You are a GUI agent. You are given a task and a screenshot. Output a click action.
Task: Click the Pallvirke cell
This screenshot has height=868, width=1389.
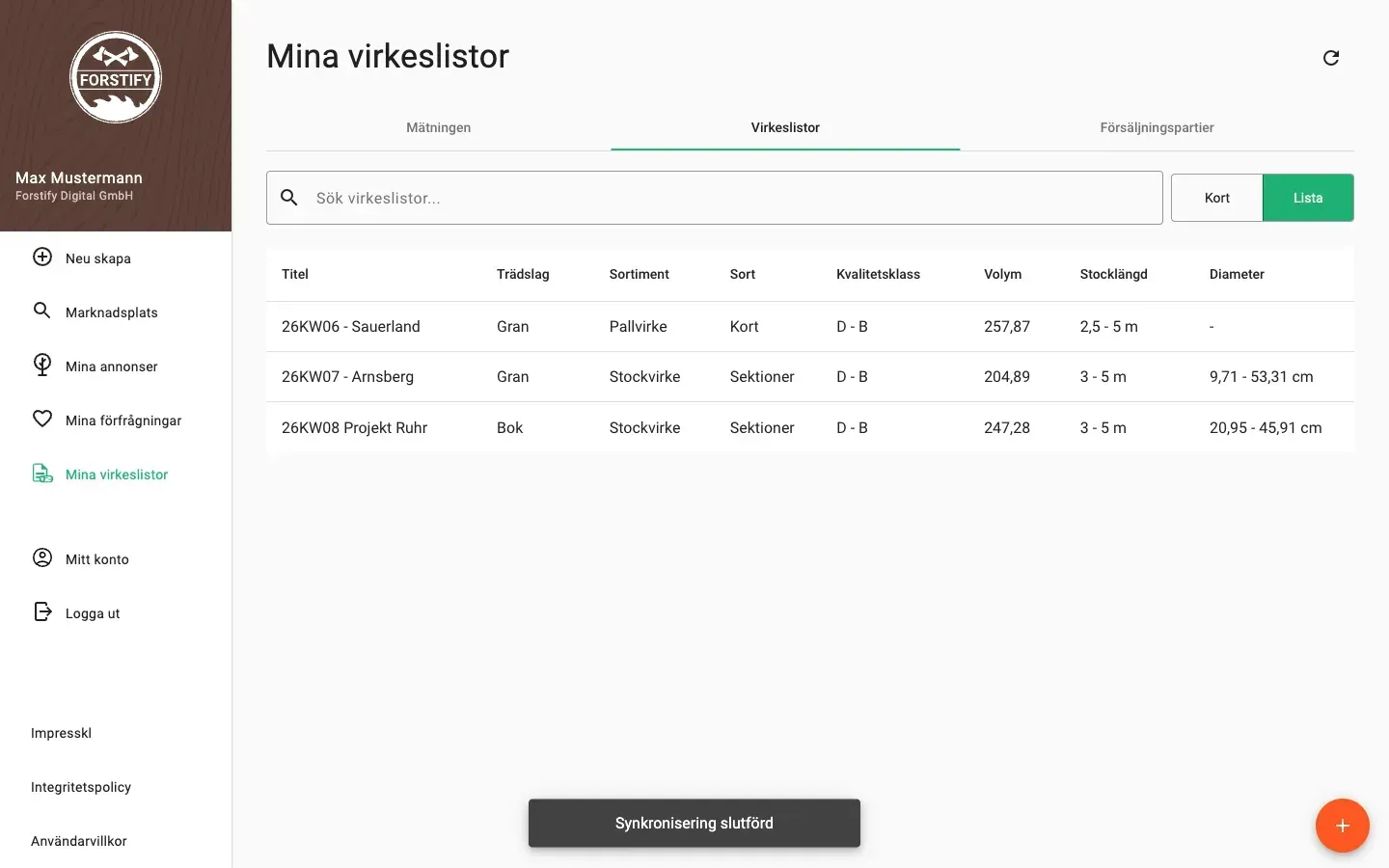pyautogui.click(x=639, y=326)
